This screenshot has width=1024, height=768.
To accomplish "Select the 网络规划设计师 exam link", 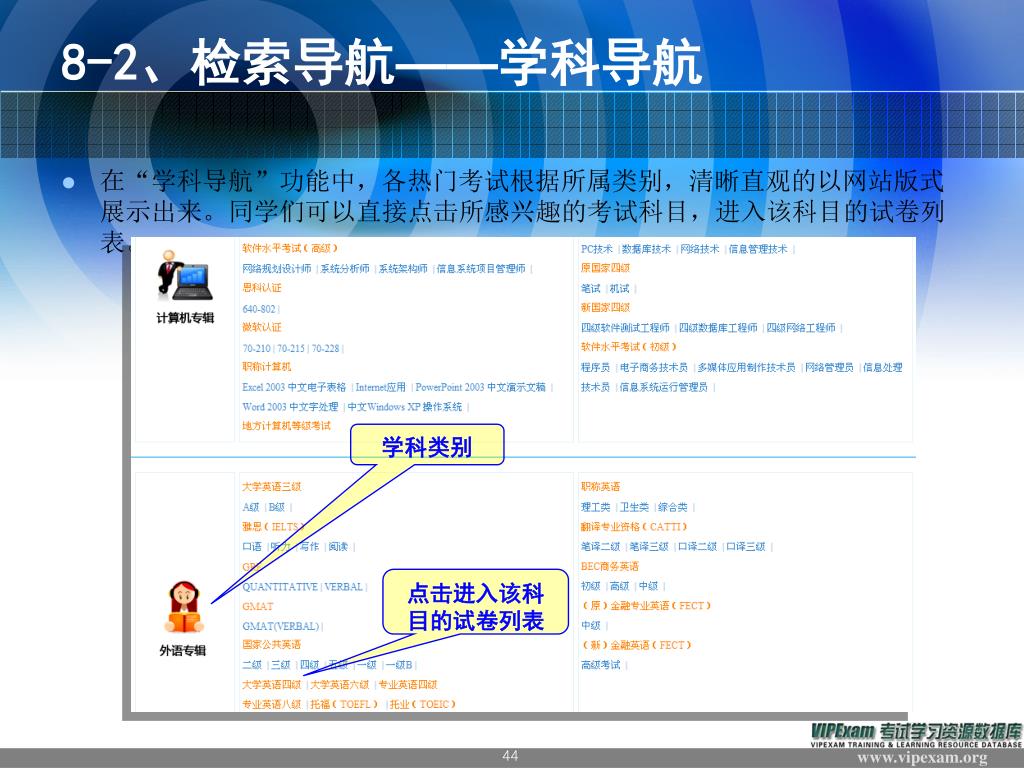I will [276, 268].
